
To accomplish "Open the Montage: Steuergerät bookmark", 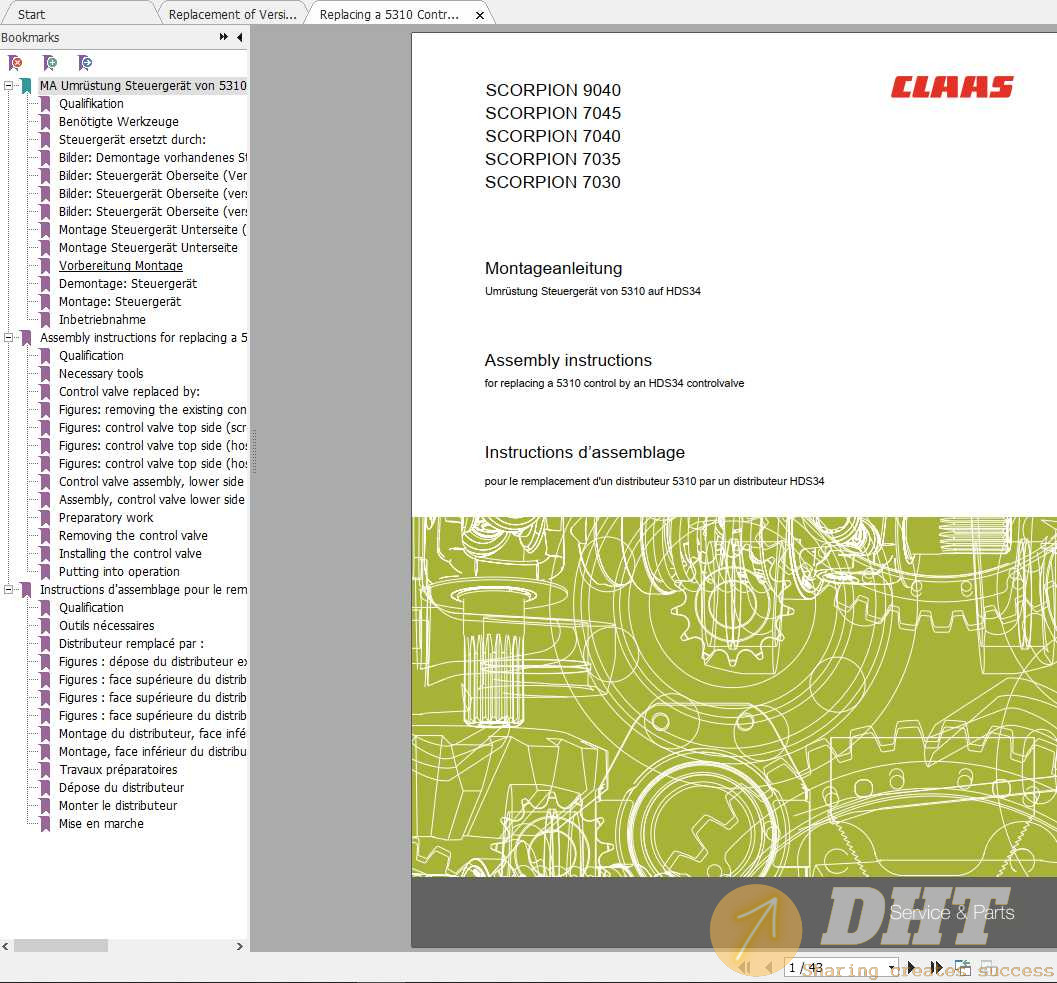I will click(120, 302).
